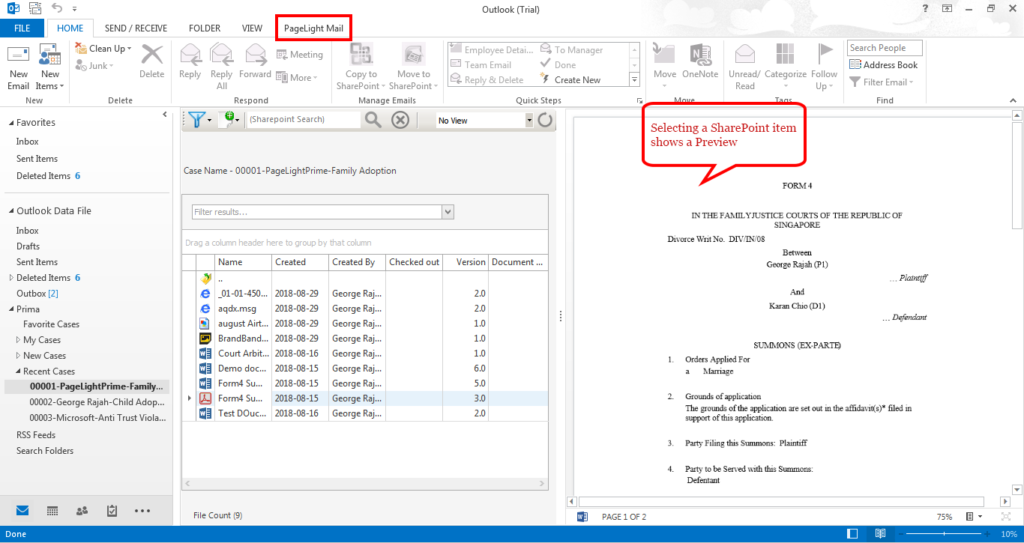Click the New Email icon
The width and height of the screenshot is (1024, 543).
click(18, 55)
